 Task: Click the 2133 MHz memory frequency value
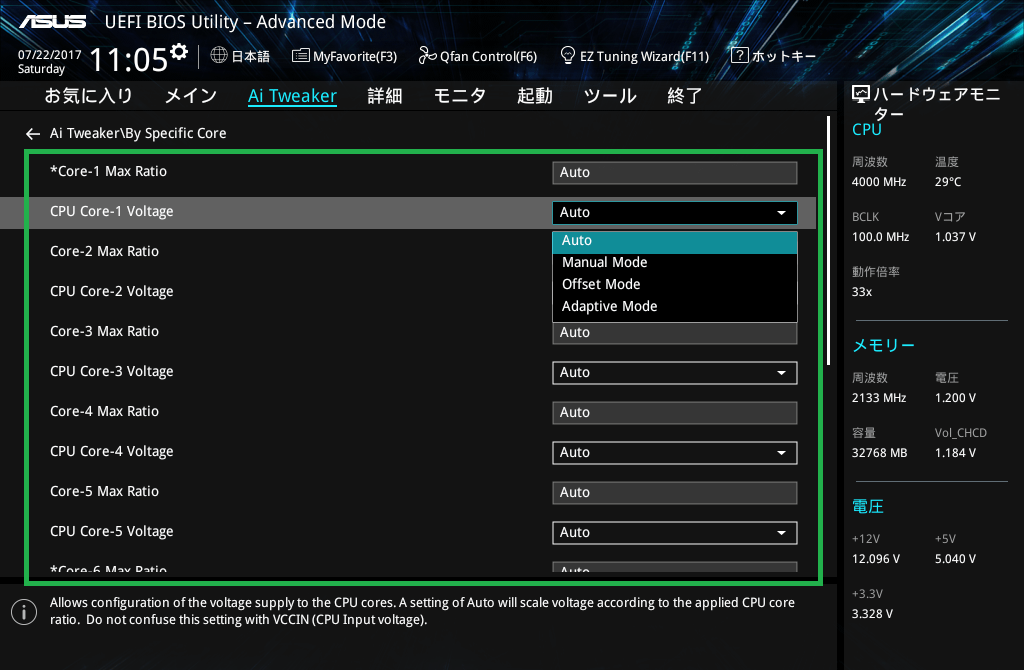click(879, 398)
